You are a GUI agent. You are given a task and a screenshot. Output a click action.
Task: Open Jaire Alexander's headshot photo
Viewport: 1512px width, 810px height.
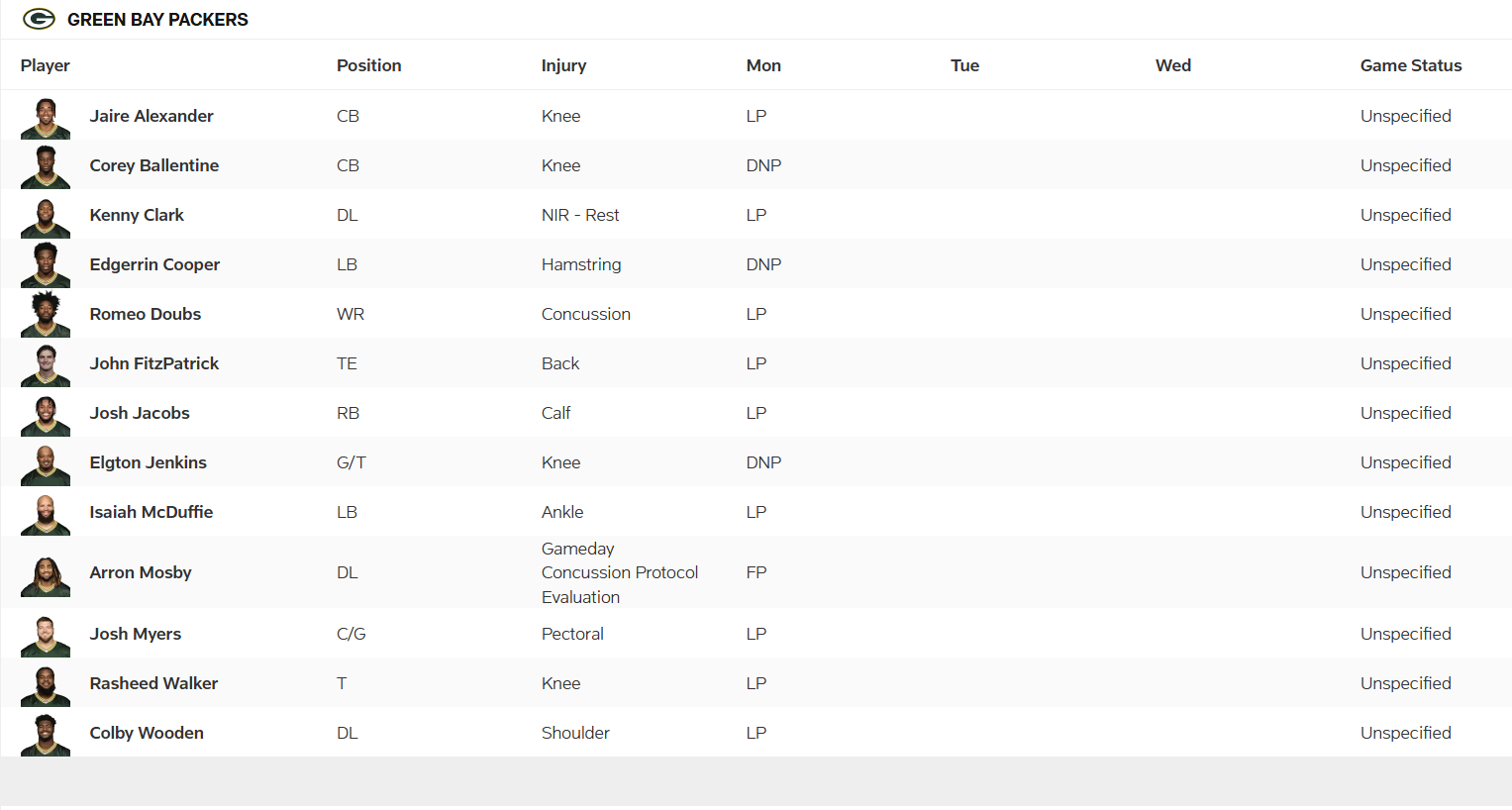46,118
